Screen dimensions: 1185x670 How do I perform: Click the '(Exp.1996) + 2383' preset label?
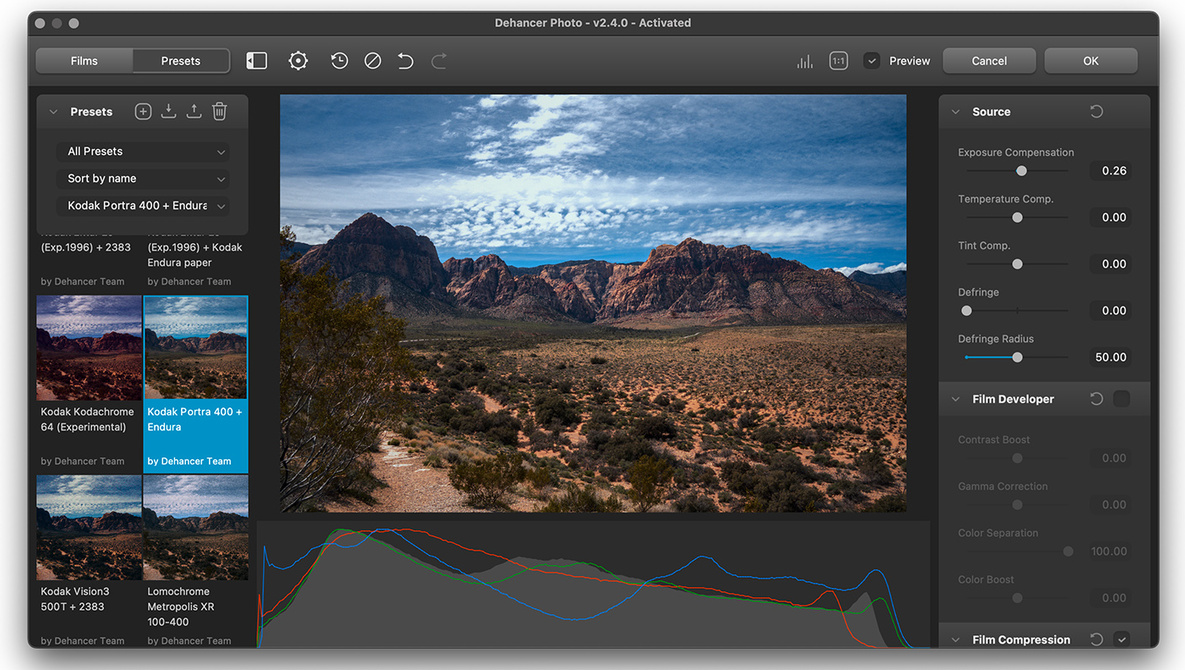[85, 247]
